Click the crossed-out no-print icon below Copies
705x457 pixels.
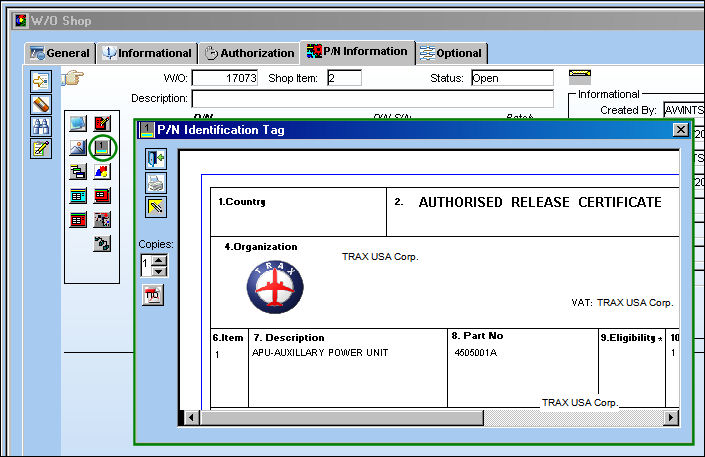coord(153,295)
